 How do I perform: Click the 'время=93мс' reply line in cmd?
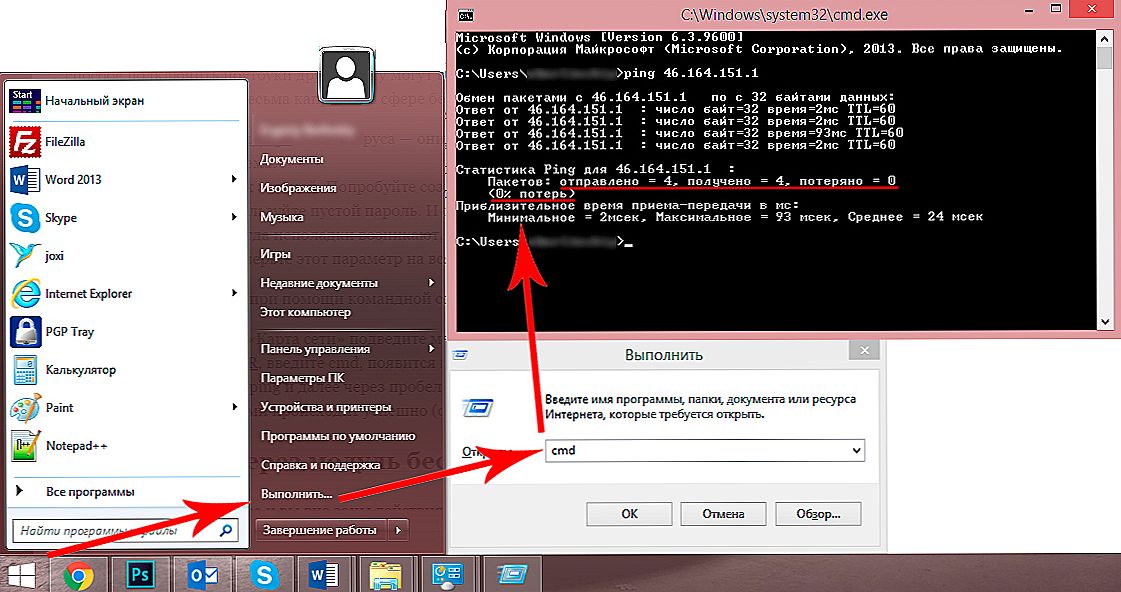coord(680,133)
